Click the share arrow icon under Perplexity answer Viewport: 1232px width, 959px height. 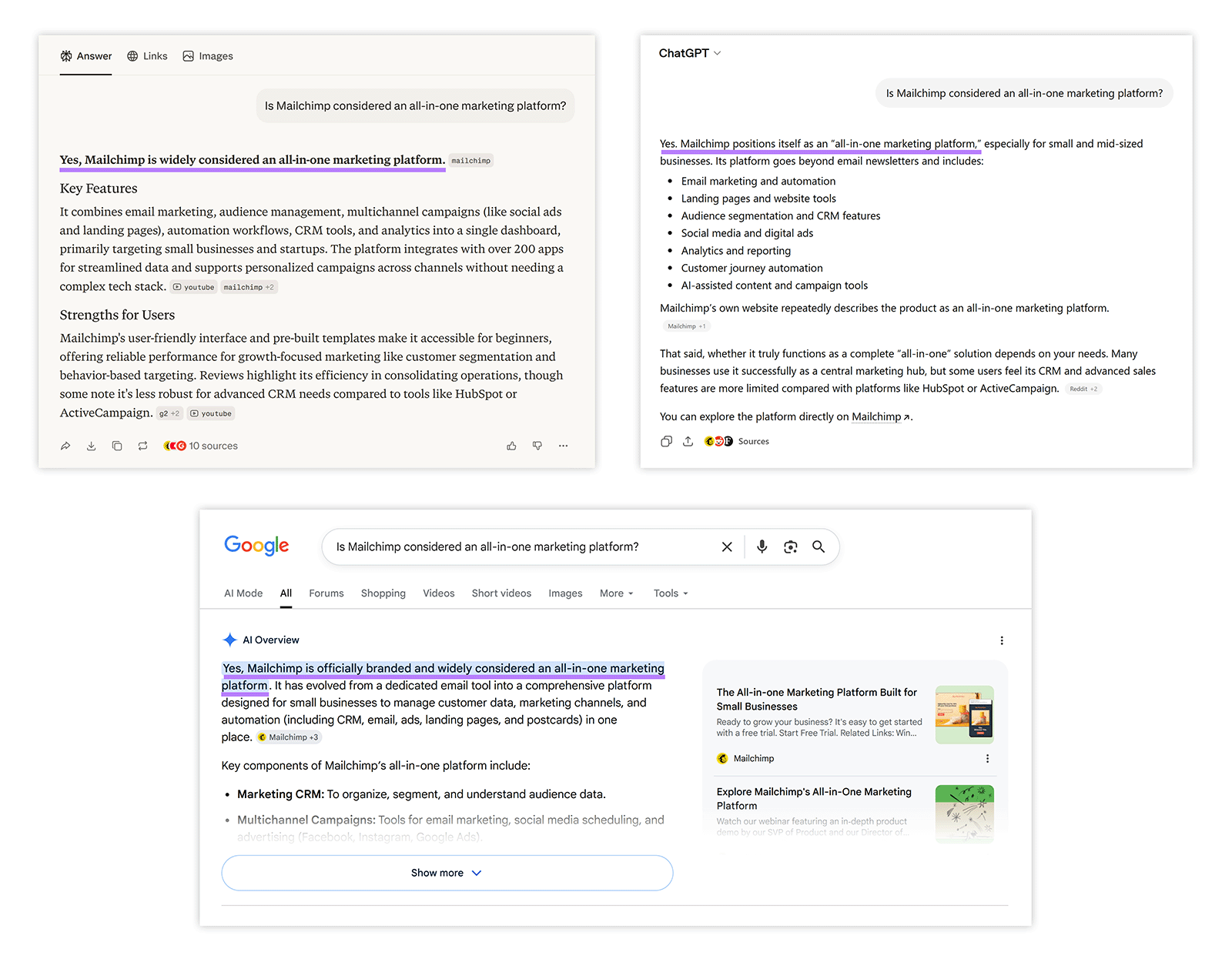pos(65,446)
